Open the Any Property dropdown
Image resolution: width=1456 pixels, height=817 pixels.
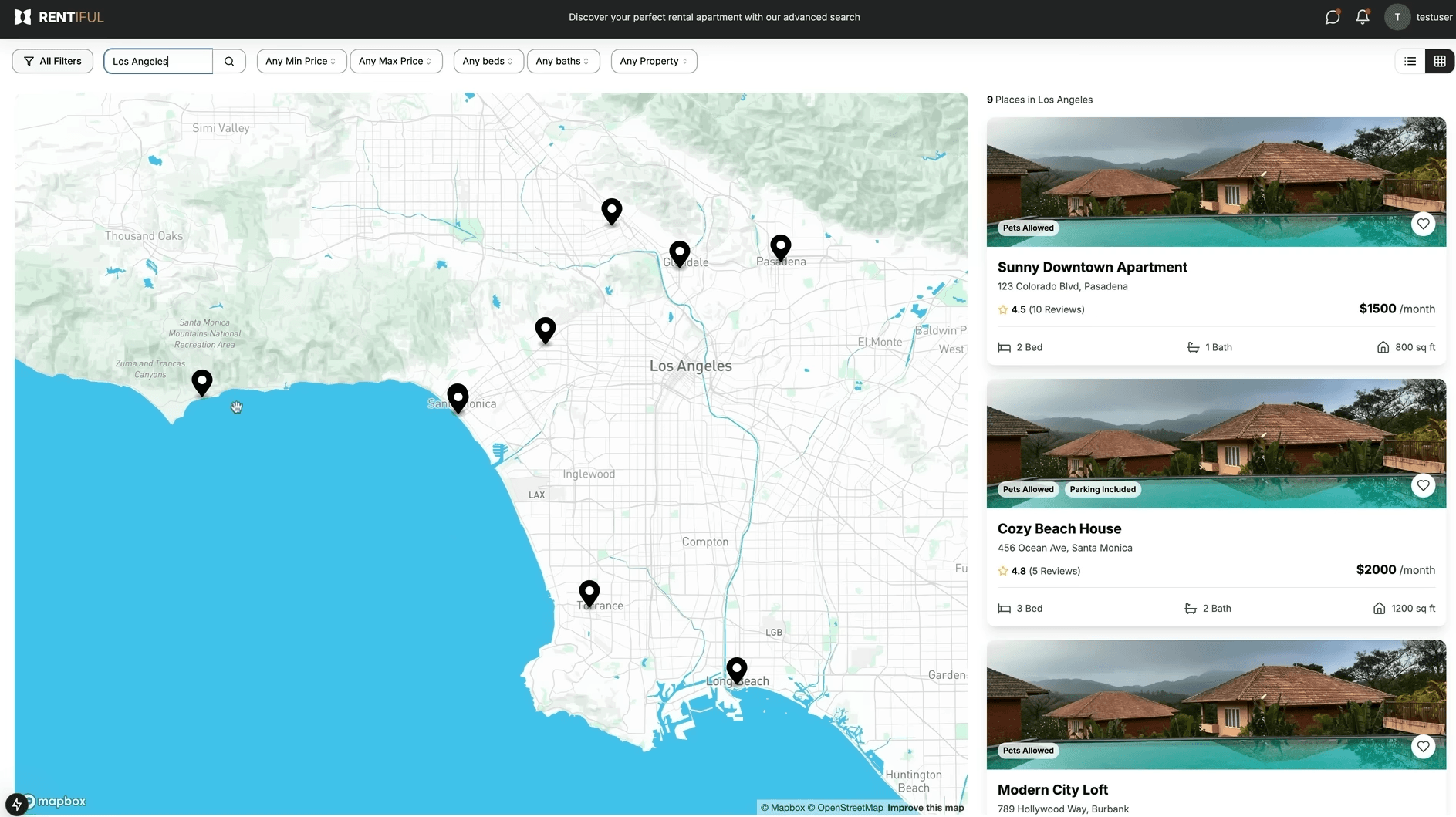(654, 61)
